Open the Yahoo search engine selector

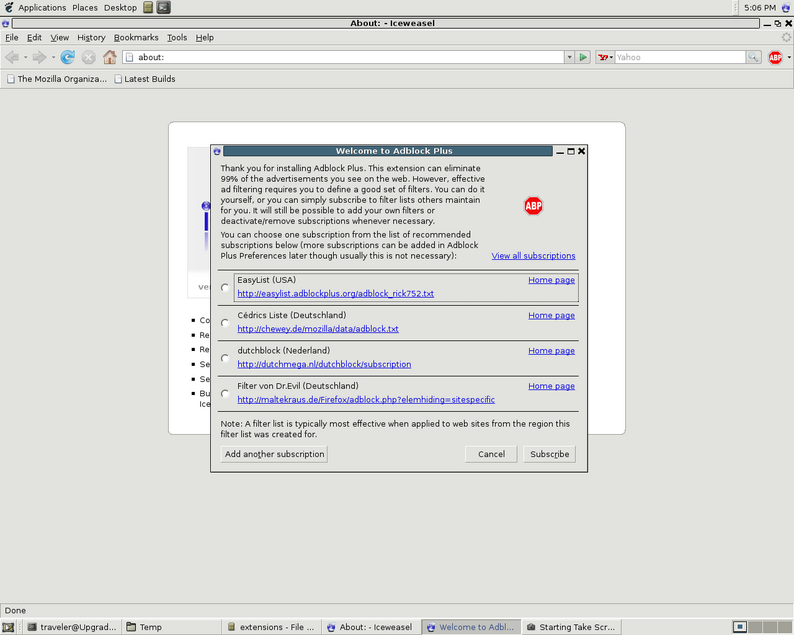pyautogui.click(x=605, y=57)
